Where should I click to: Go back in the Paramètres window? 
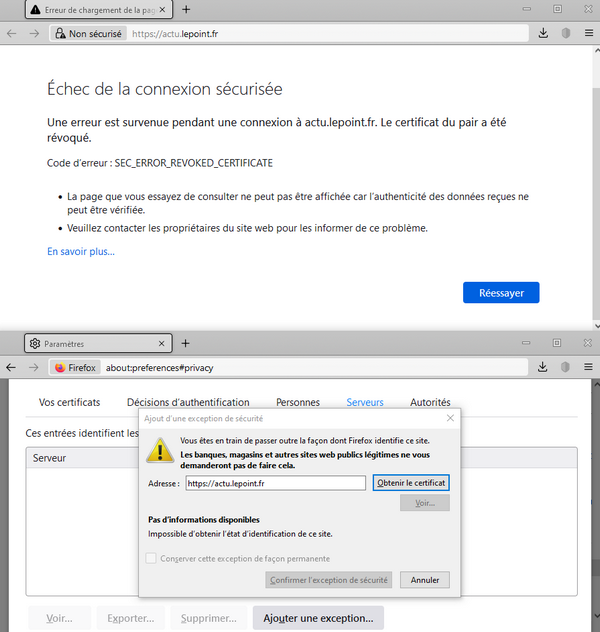point(11,367)
